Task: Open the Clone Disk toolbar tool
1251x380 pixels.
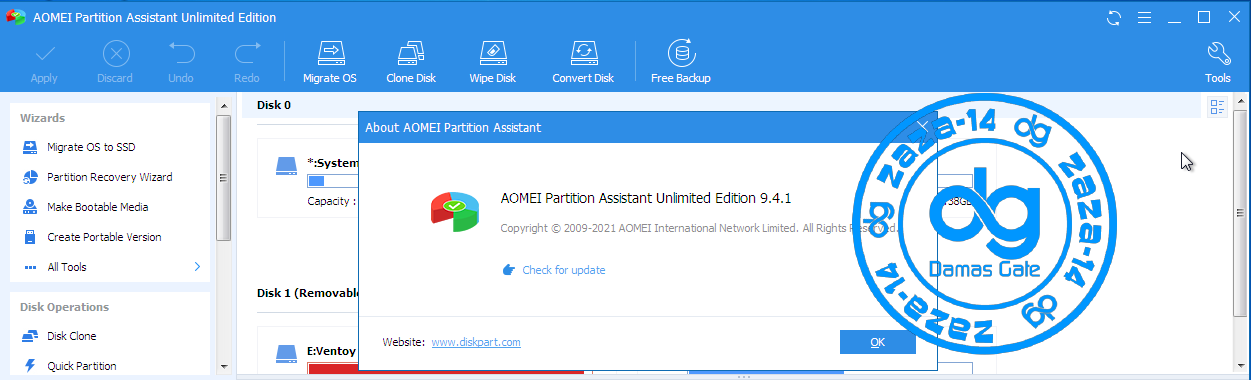Action: click(x=411, y=62)
